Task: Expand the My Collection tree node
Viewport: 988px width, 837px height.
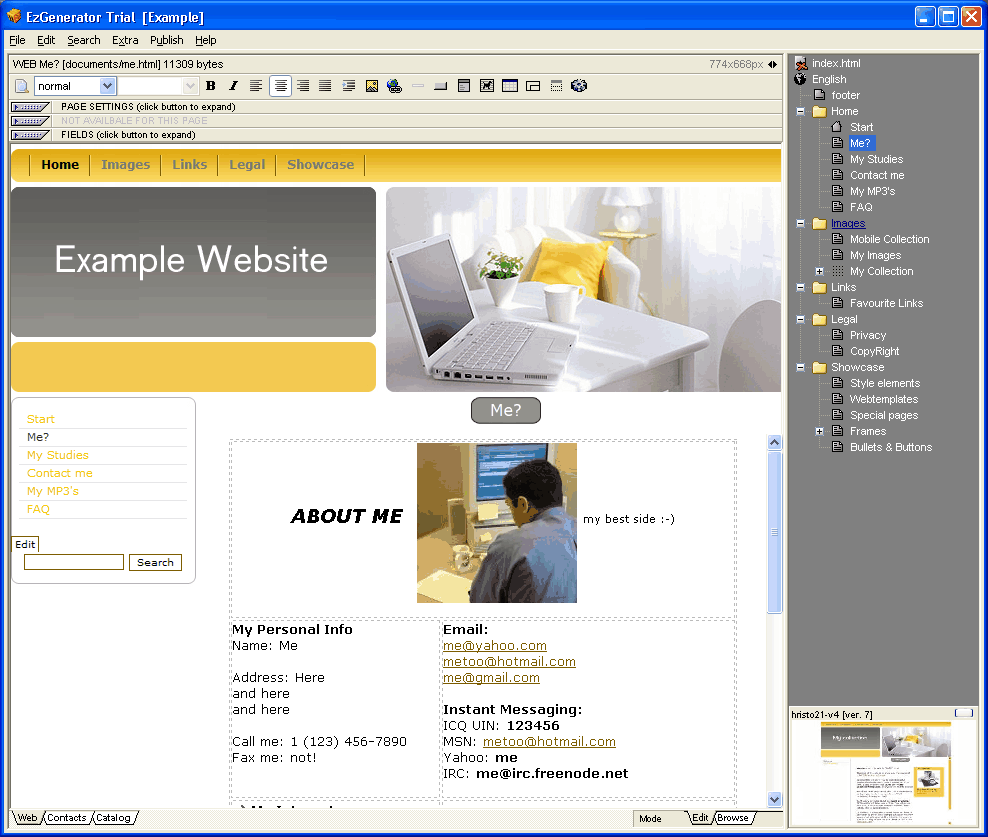Action: (x=820, y=271)
